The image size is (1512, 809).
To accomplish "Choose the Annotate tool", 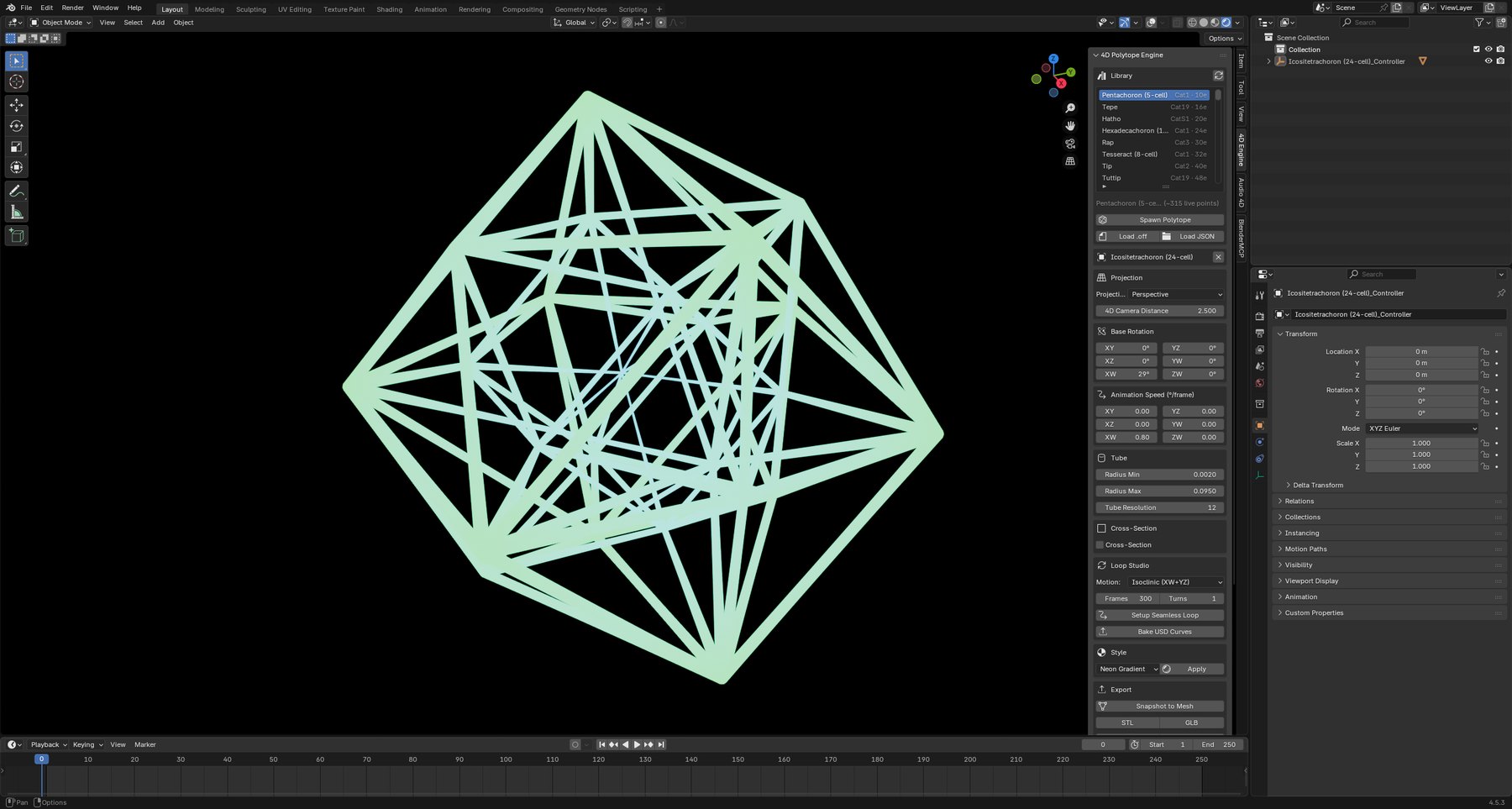I will [17, 192].
